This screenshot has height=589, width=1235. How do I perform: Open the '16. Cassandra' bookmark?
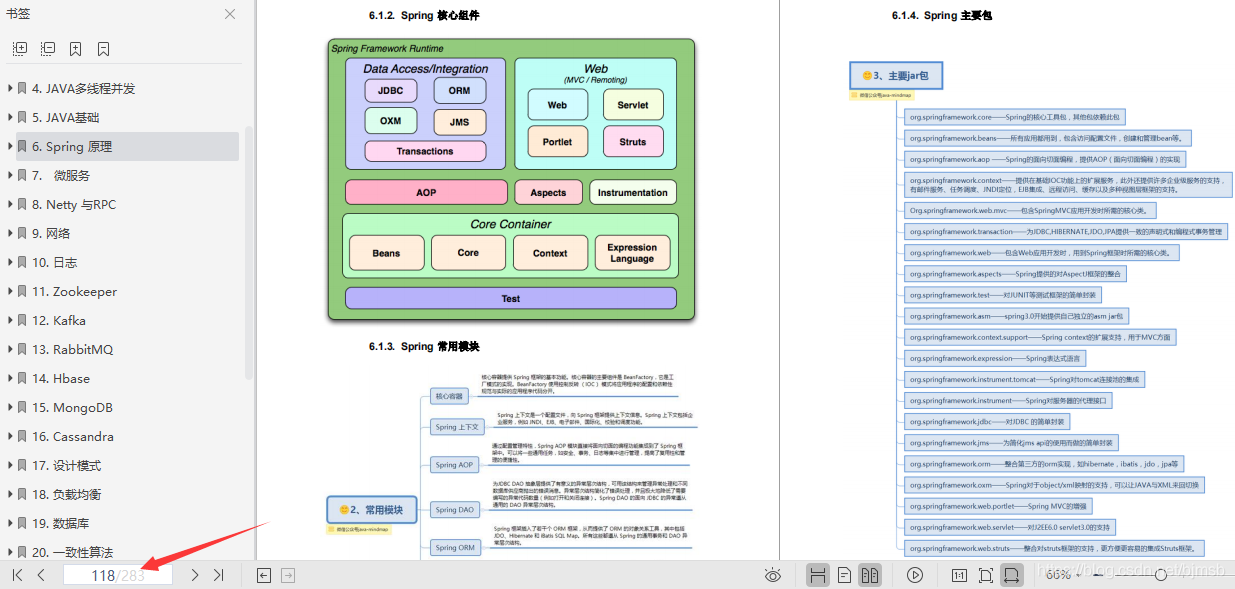click(x=73, y=436)
